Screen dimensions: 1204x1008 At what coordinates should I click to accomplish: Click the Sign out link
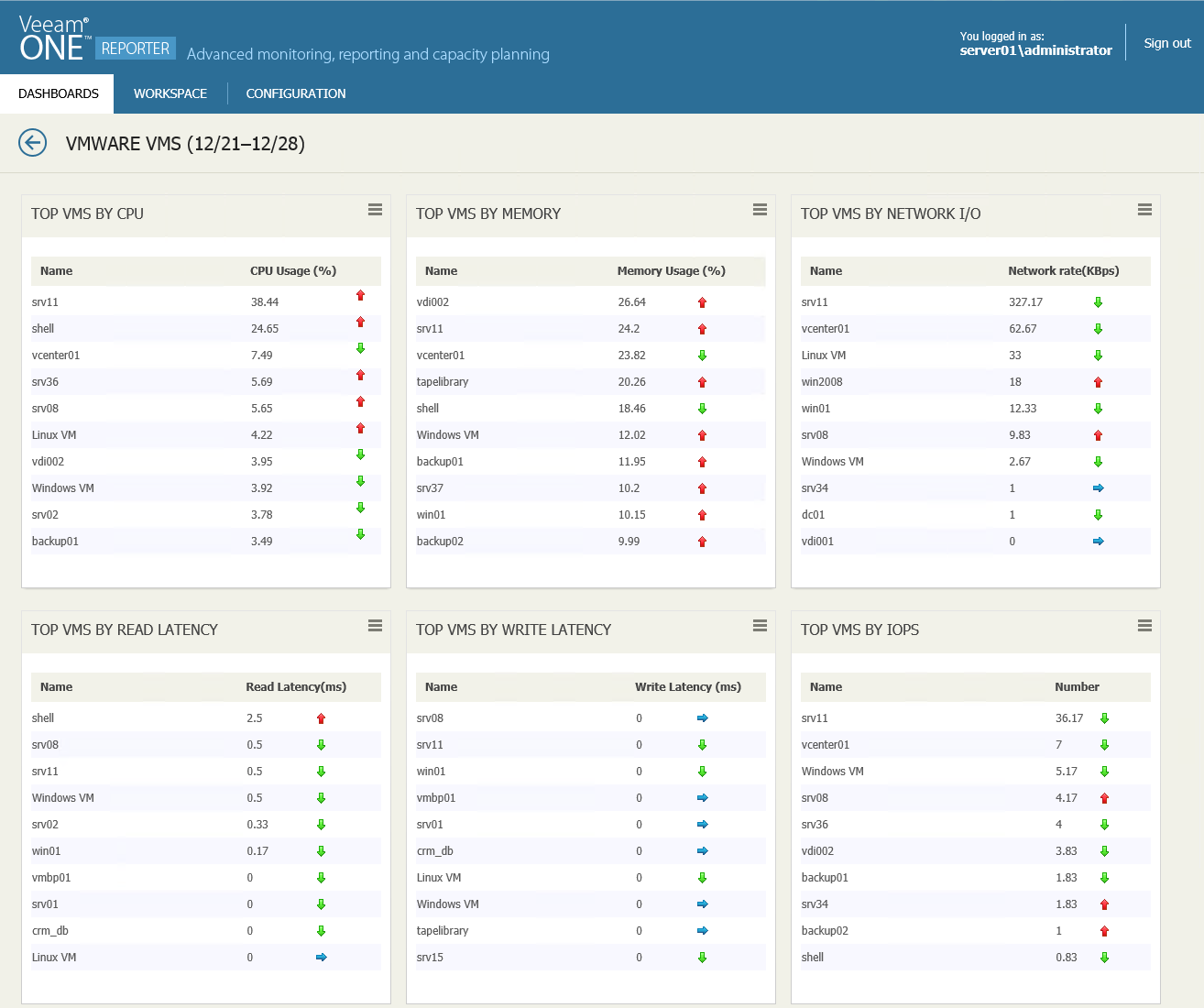tap(1166, 43)
